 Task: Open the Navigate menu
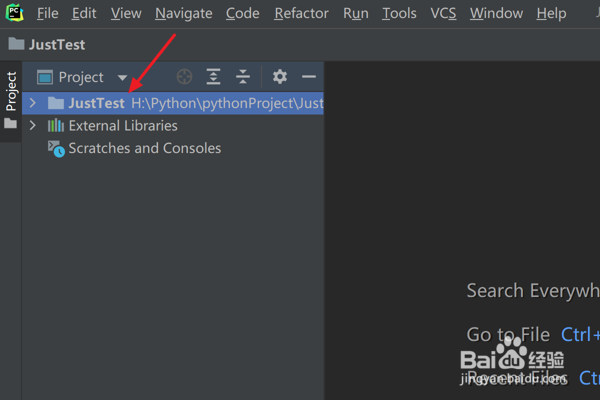pos(184,13)
